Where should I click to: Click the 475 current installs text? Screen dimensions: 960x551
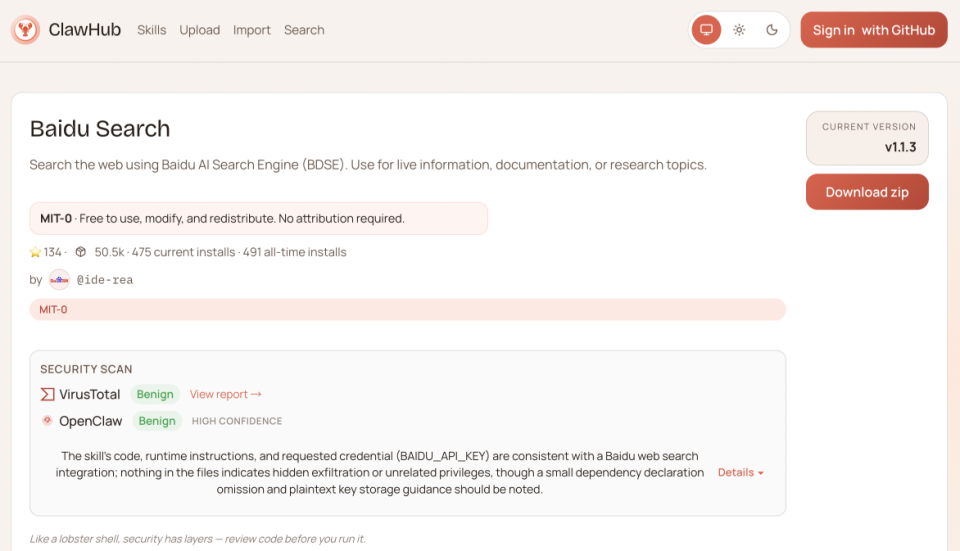[x=183, y=252]
